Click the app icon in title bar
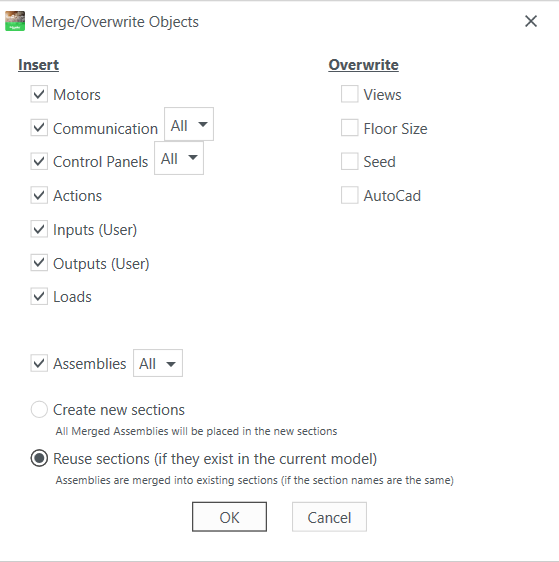The height and width of the screenshot is (562, 559). pos(15,21)
